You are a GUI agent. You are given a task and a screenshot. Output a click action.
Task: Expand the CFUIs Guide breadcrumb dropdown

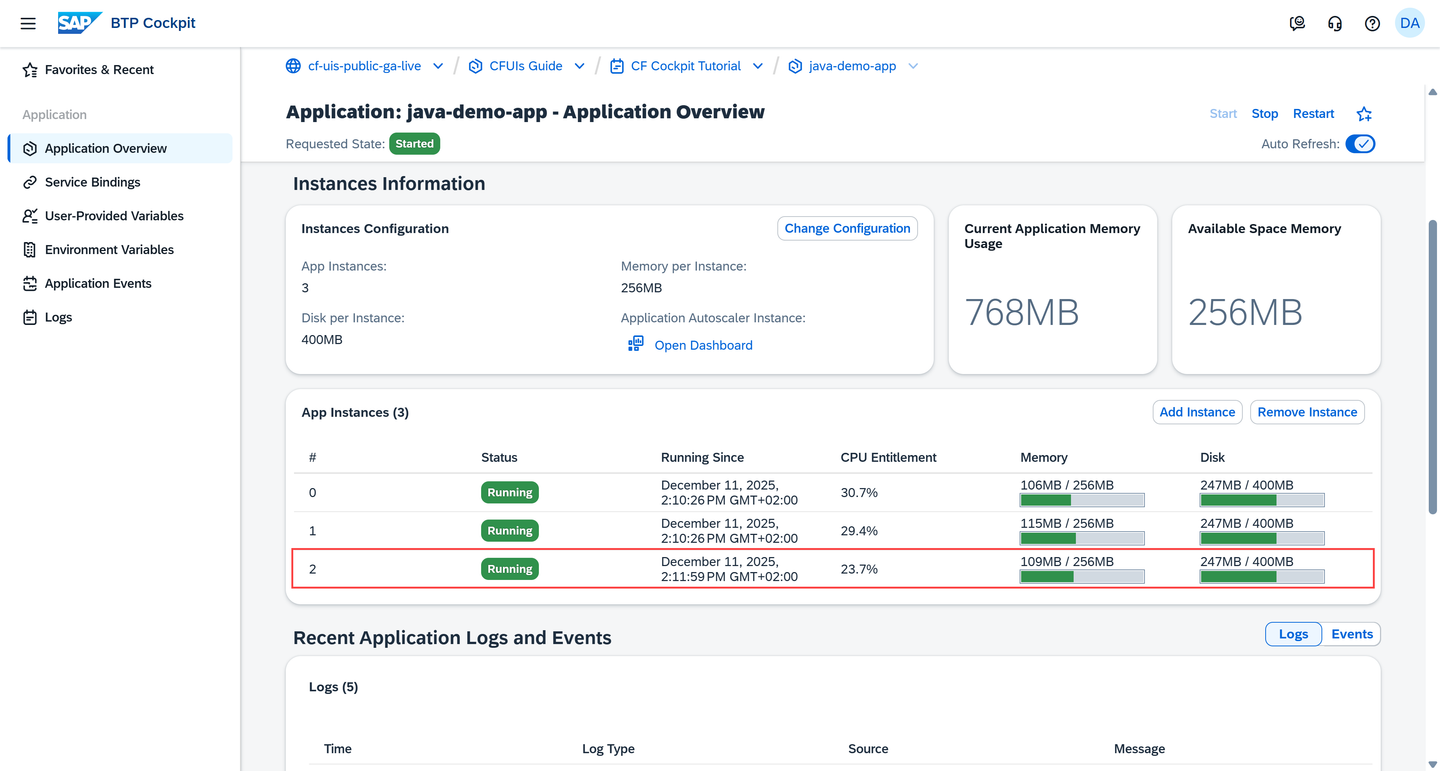pyautogui.click(x=579, y=66)
